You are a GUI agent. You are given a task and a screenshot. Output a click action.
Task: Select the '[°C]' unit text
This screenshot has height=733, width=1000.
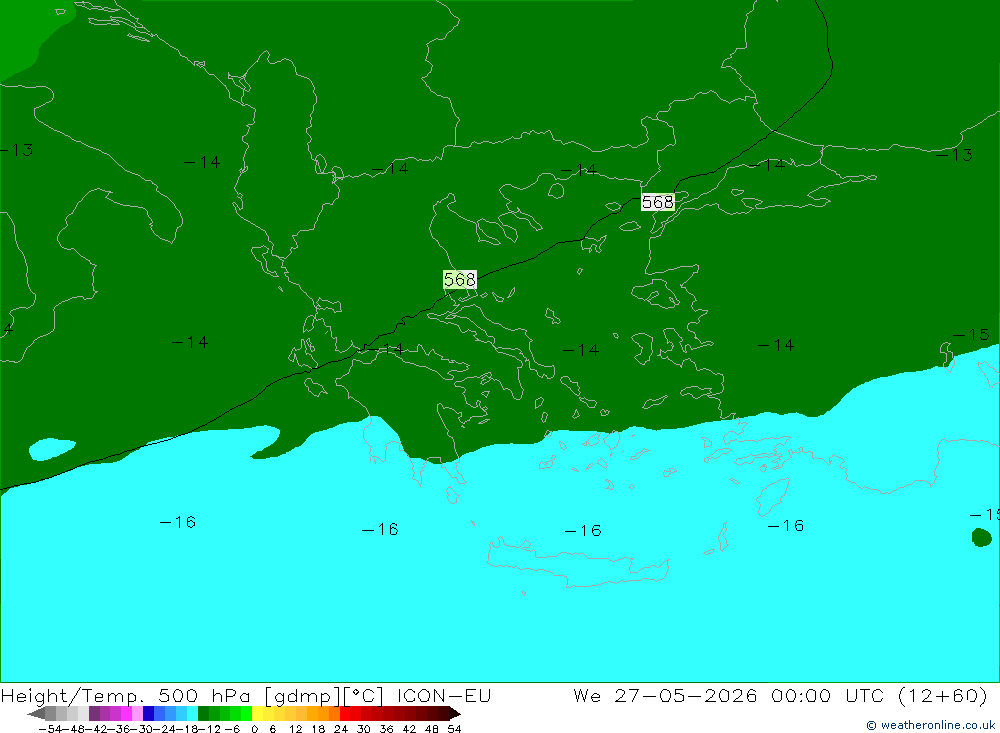coord(364,696)
